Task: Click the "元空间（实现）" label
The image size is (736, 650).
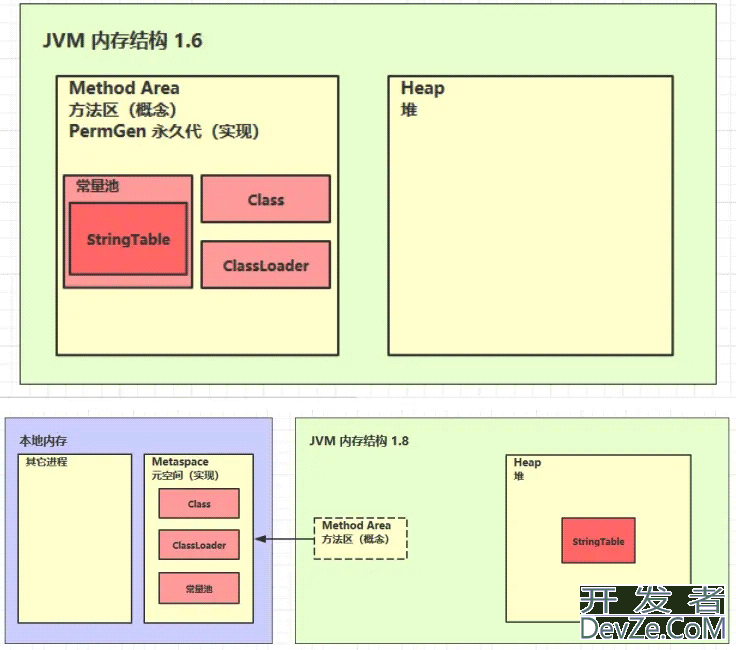Action: coord(185,475)
